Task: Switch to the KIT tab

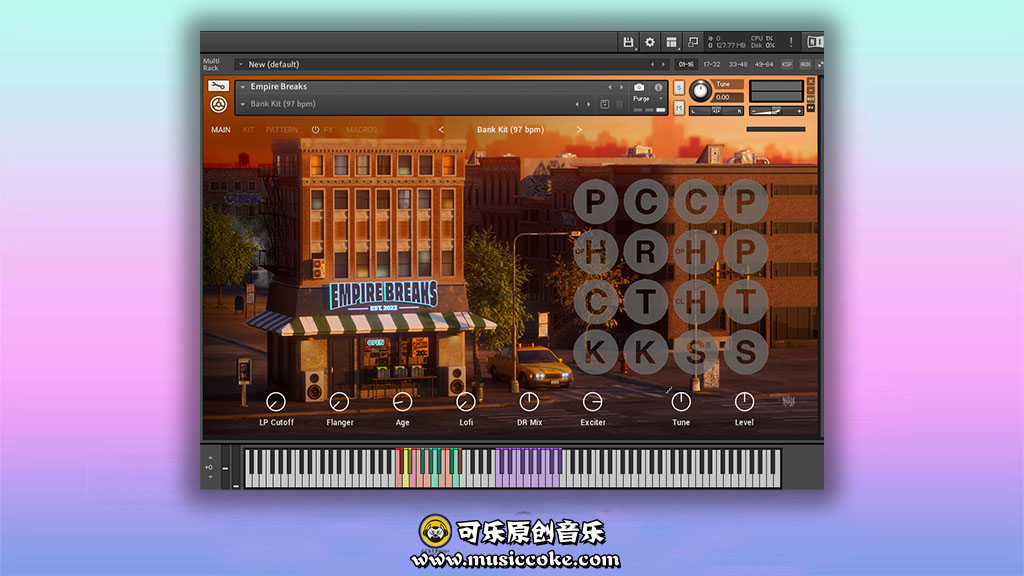Action: tap(248, 130)
